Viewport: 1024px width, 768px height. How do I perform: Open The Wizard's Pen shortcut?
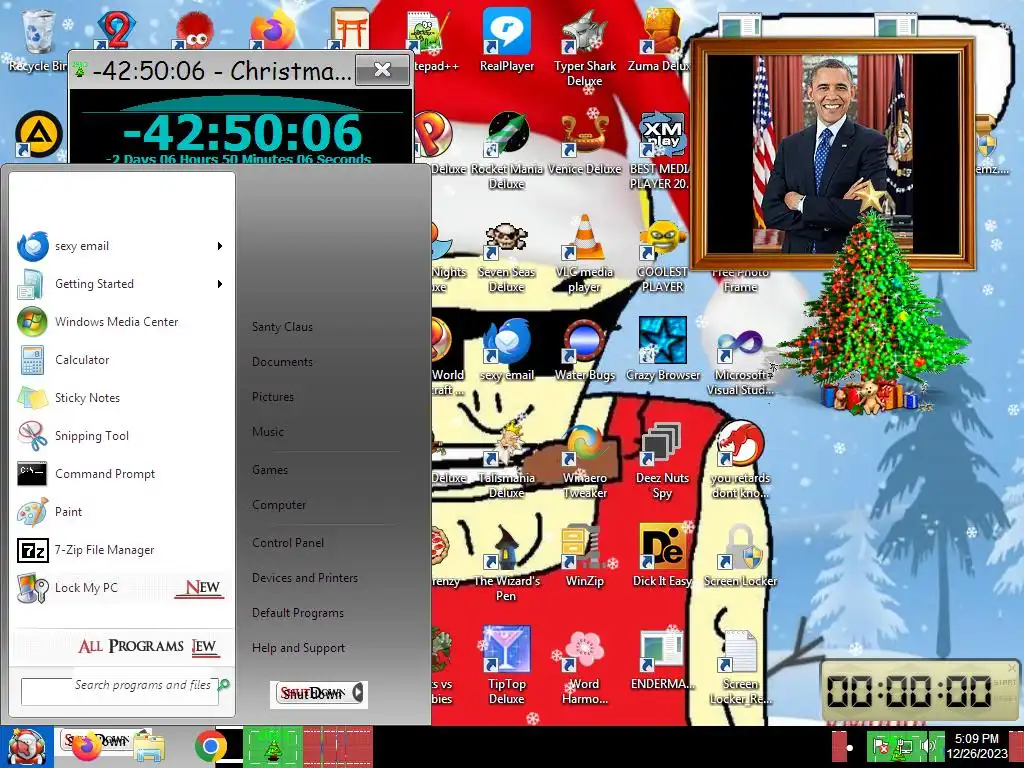(x=507, y=563)
